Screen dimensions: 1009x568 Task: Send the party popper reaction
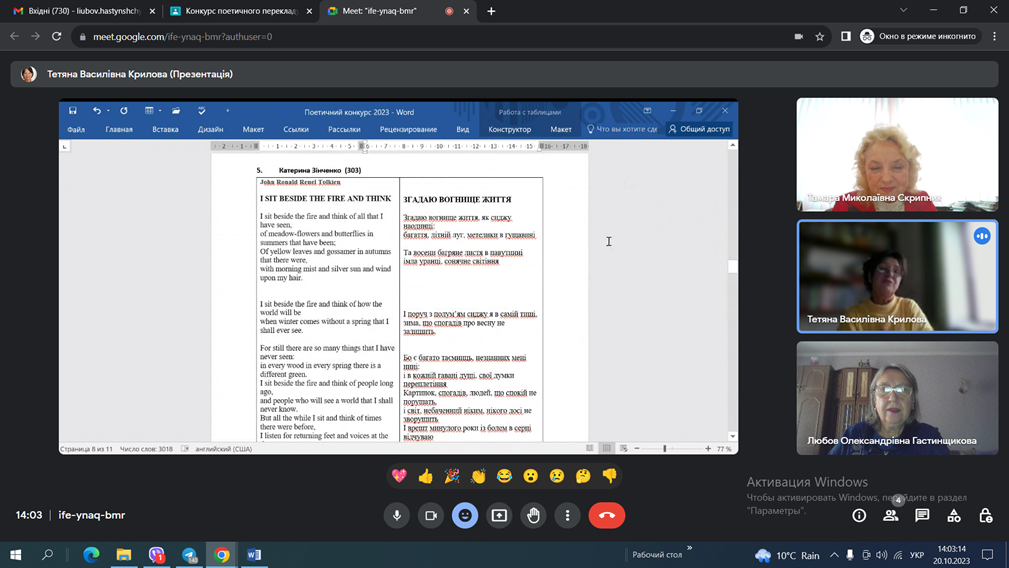(x=452, y=476)
